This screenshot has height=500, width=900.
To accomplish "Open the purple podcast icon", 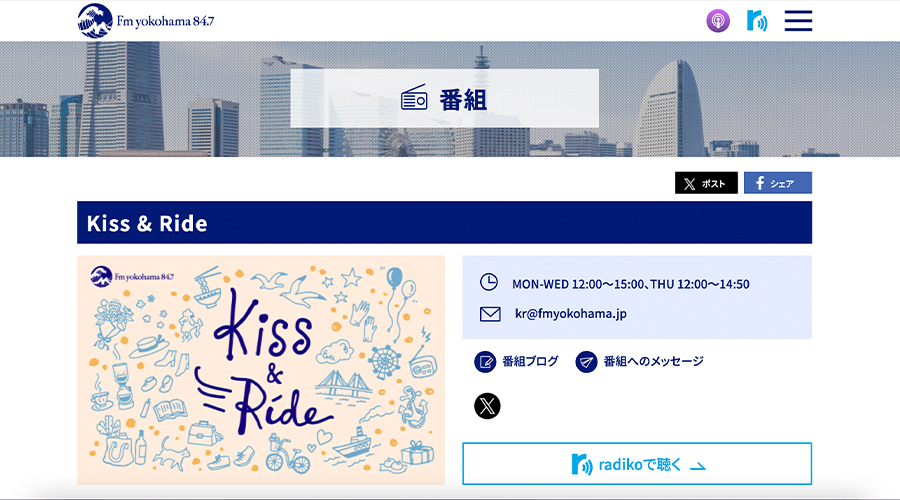I will pyautogui.click(x=717, y=21).
